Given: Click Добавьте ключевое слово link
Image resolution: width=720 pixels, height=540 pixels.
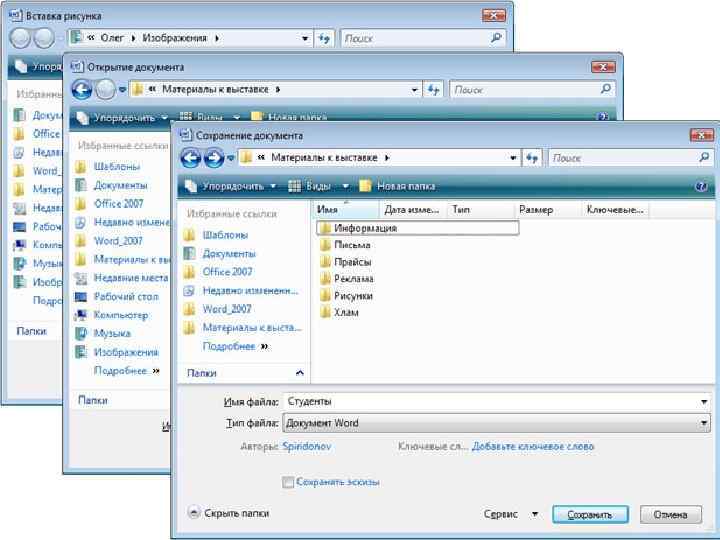Looking at the screenshot, I should [533, 446].
